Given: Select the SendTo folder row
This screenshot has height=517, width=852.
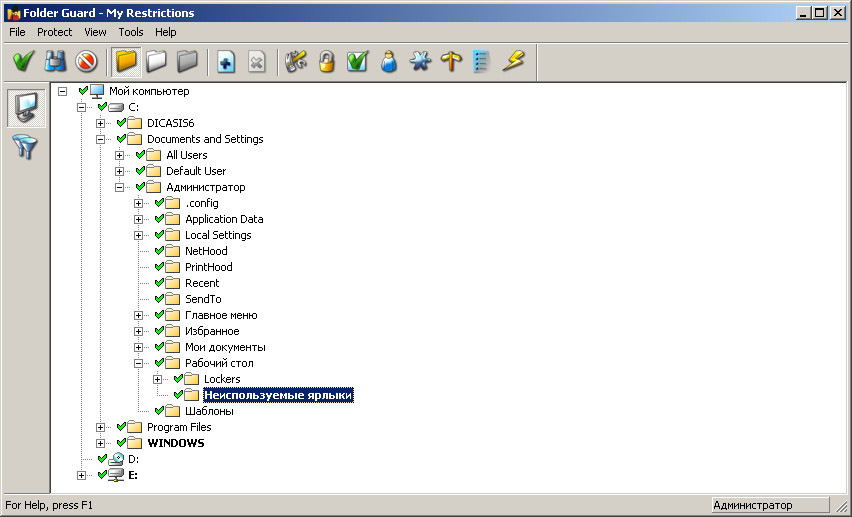Looking at the screenshot, I should pyautogui.click(x=203, y=299).
